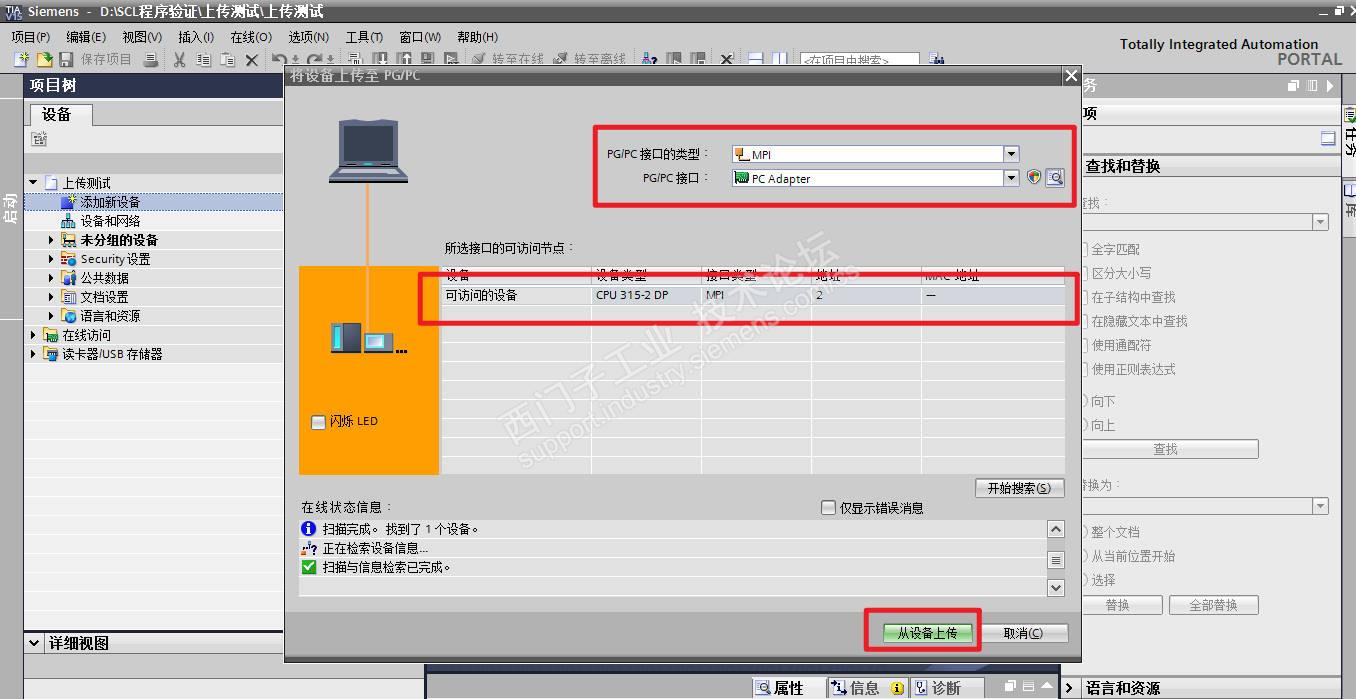Click the float window icon in task header

tap(1295, 86)
